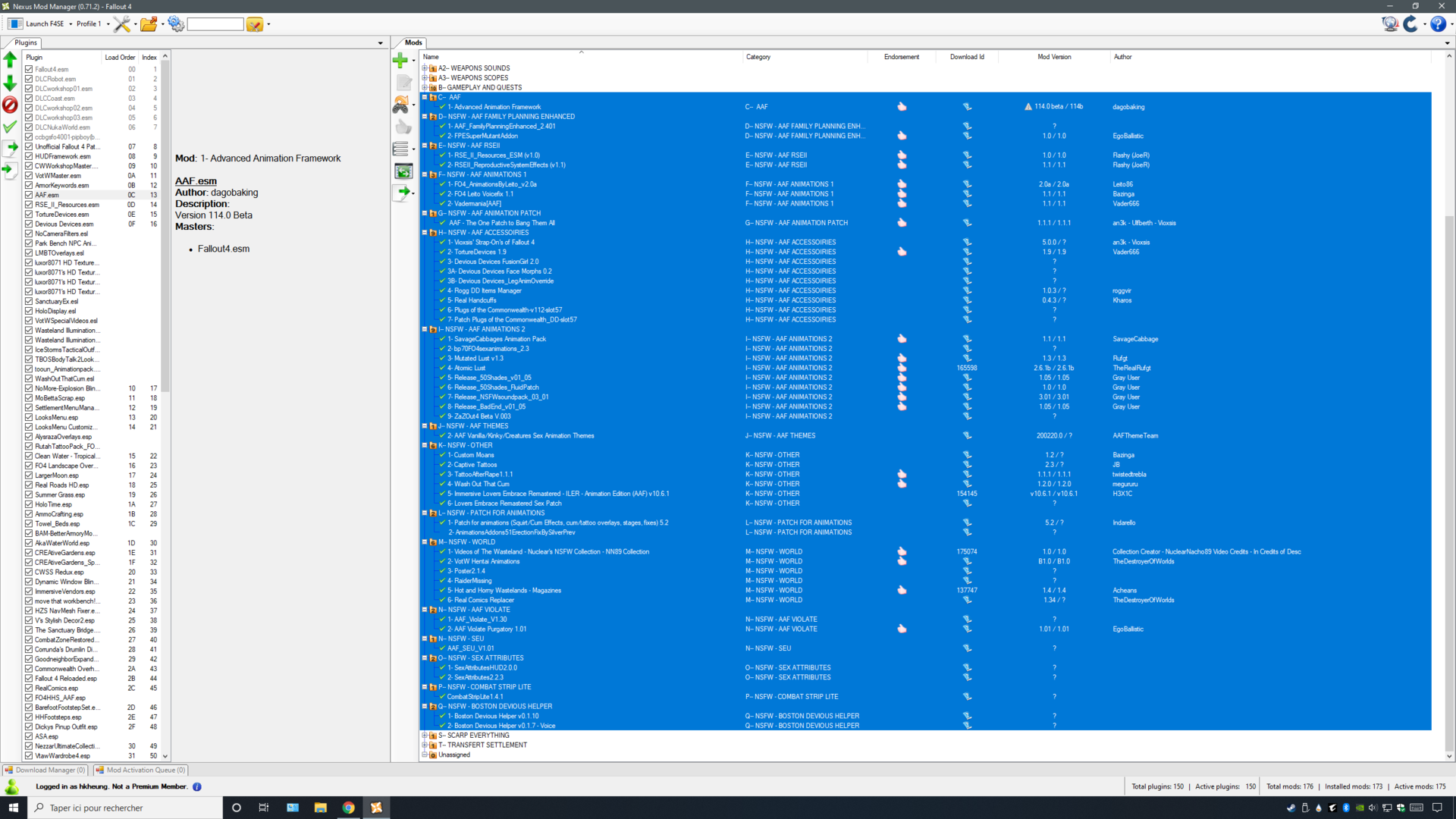
Task: Toggle LooksMenu.esp plugin checkbox
Action: pyautogui.click(x=29, y=417)
